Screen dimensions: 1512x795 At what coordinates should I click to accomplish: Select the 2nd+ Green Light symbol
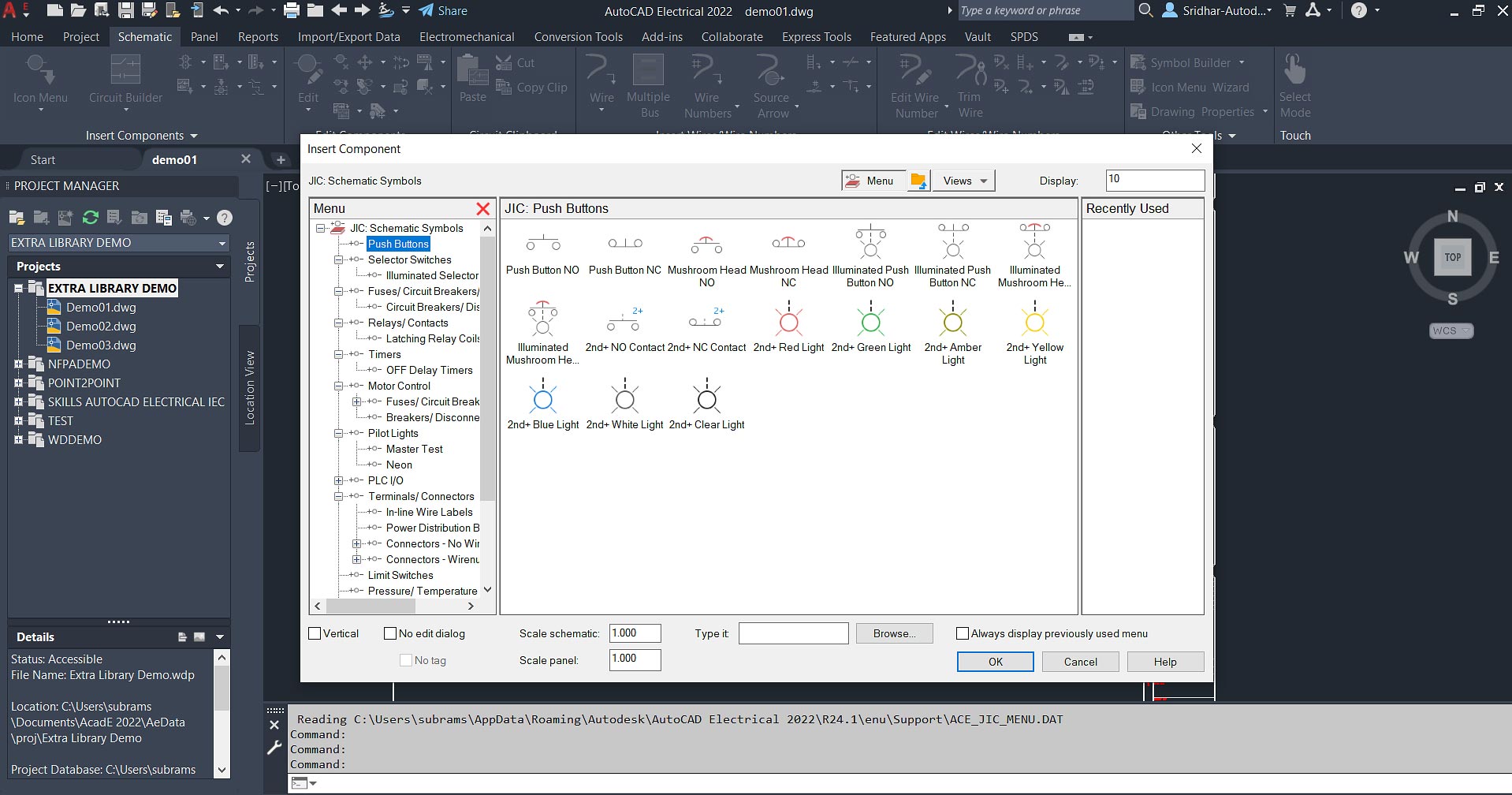point(870,322)
